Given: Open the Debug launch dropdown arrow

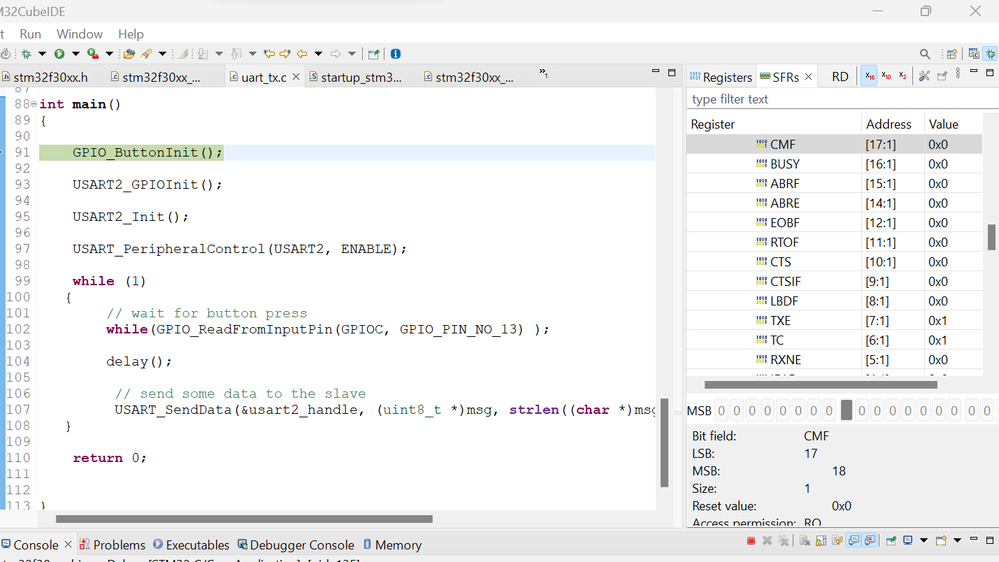Looking at the screenshot, I should [x=42, y=54].
